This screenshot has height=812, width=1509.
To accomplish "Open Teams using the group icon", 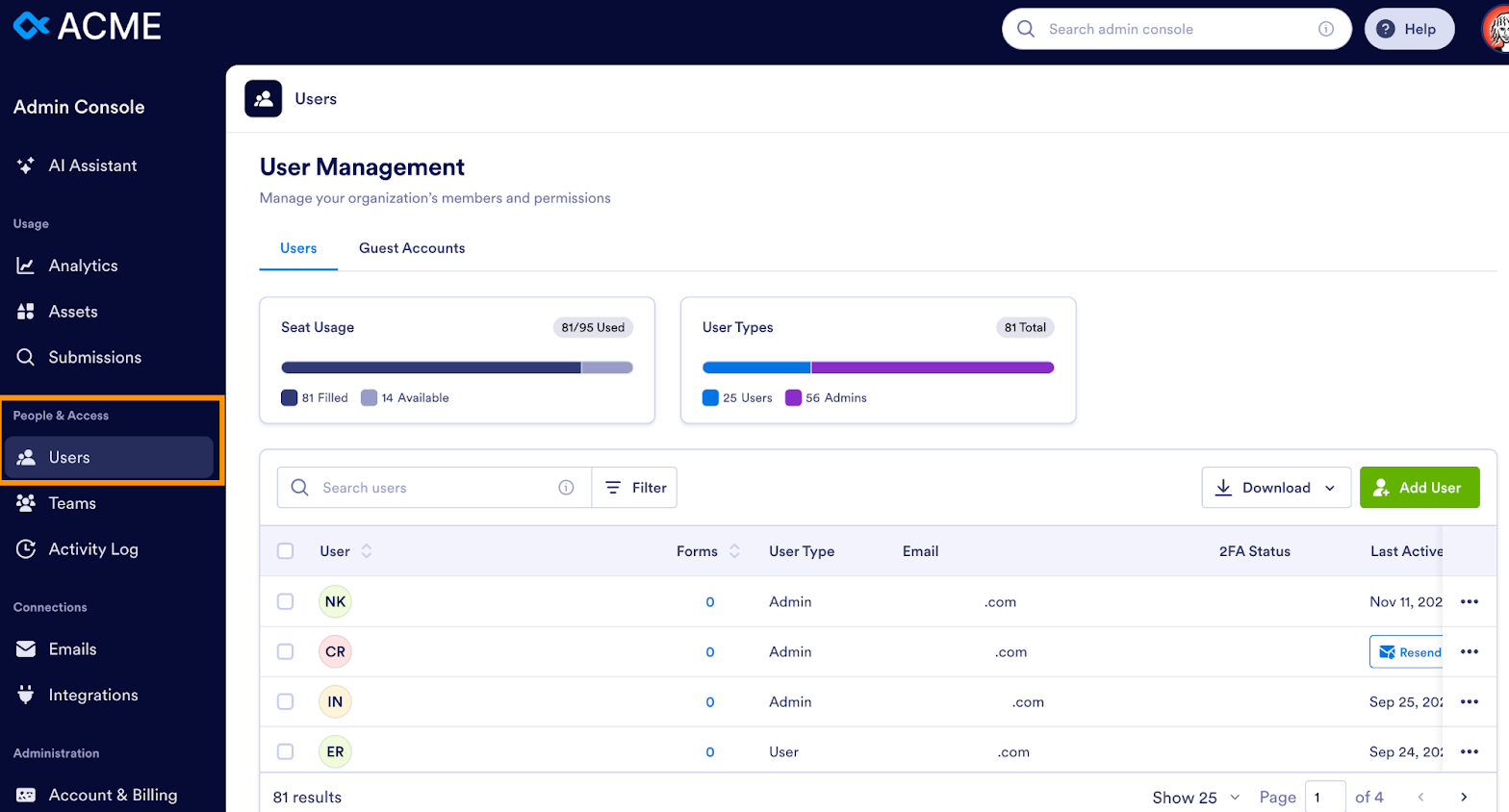I will [x=26, y=503].
